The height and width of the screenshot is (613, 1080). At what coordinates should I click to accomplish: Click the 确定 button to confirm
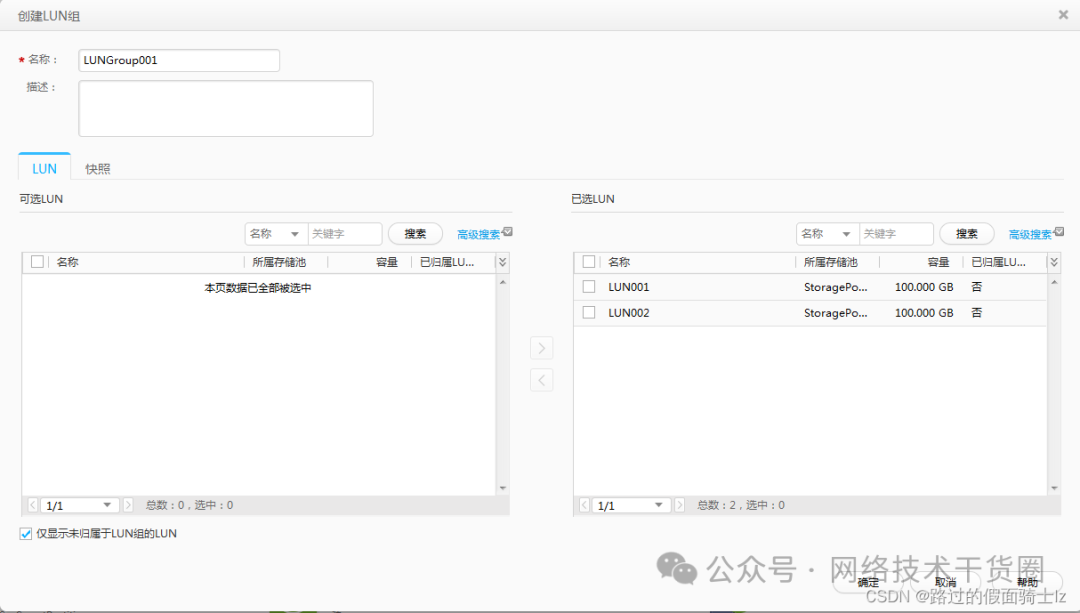coord(869,581)
